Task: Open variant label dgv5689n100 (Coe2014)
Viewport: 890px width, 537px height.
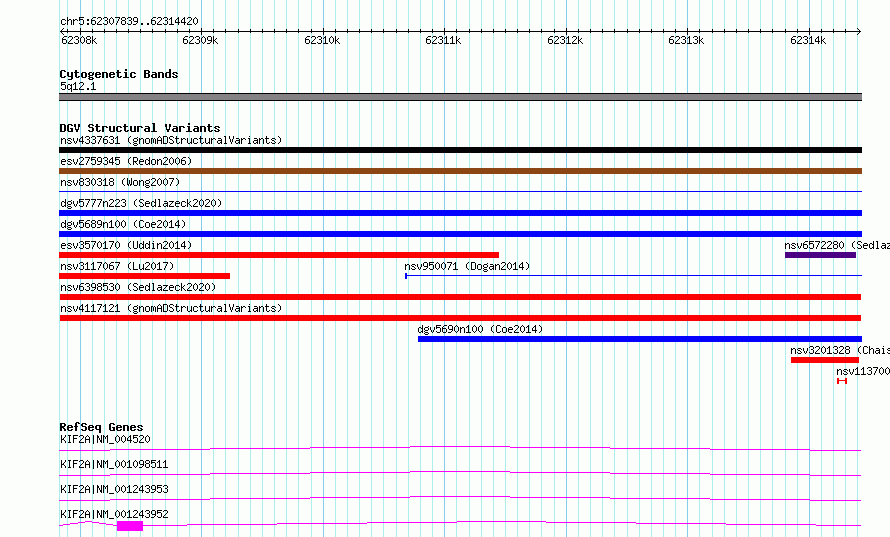Action: 123,224
